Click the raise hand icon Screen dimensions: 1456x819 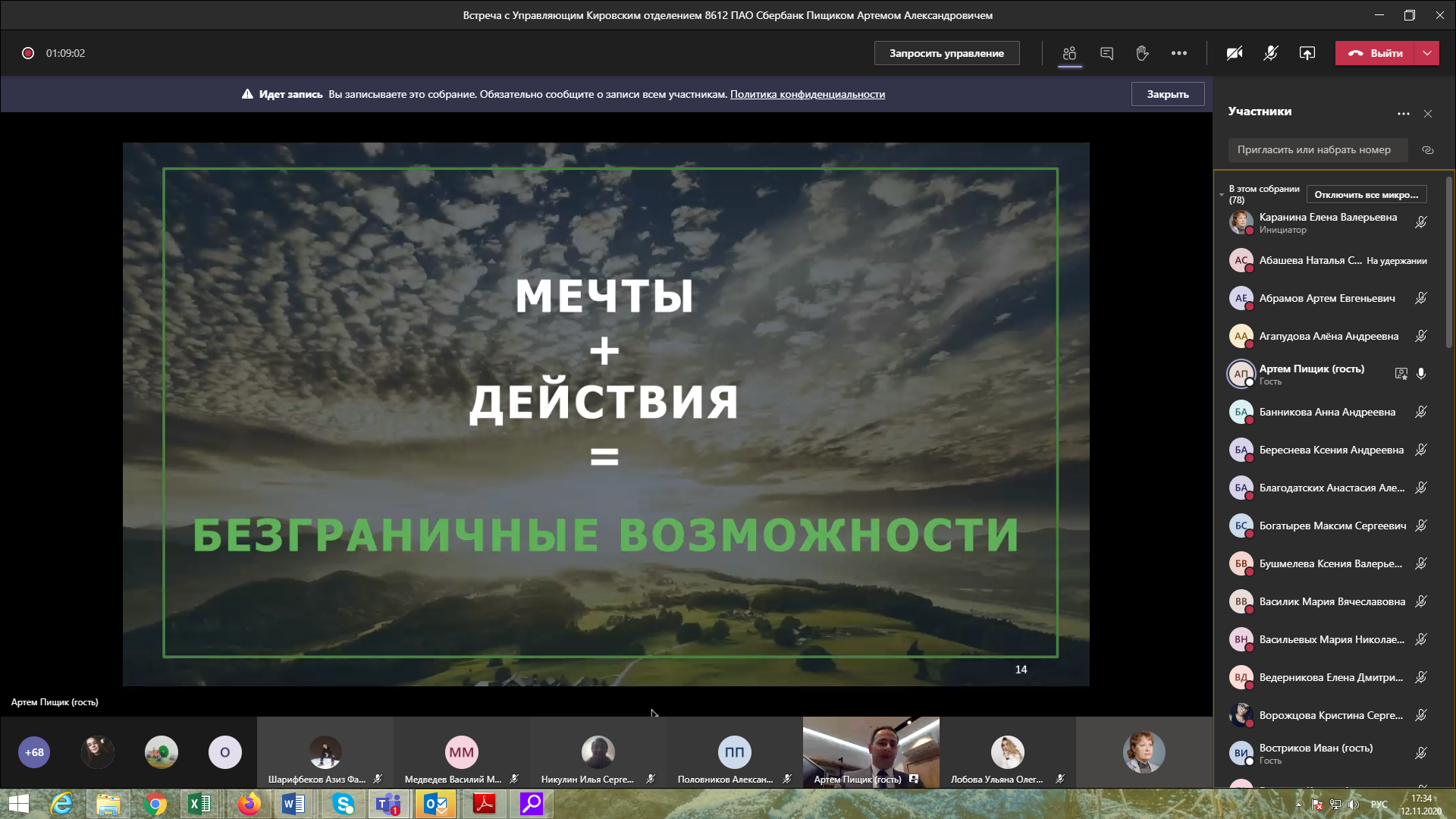click(1142, 53)
